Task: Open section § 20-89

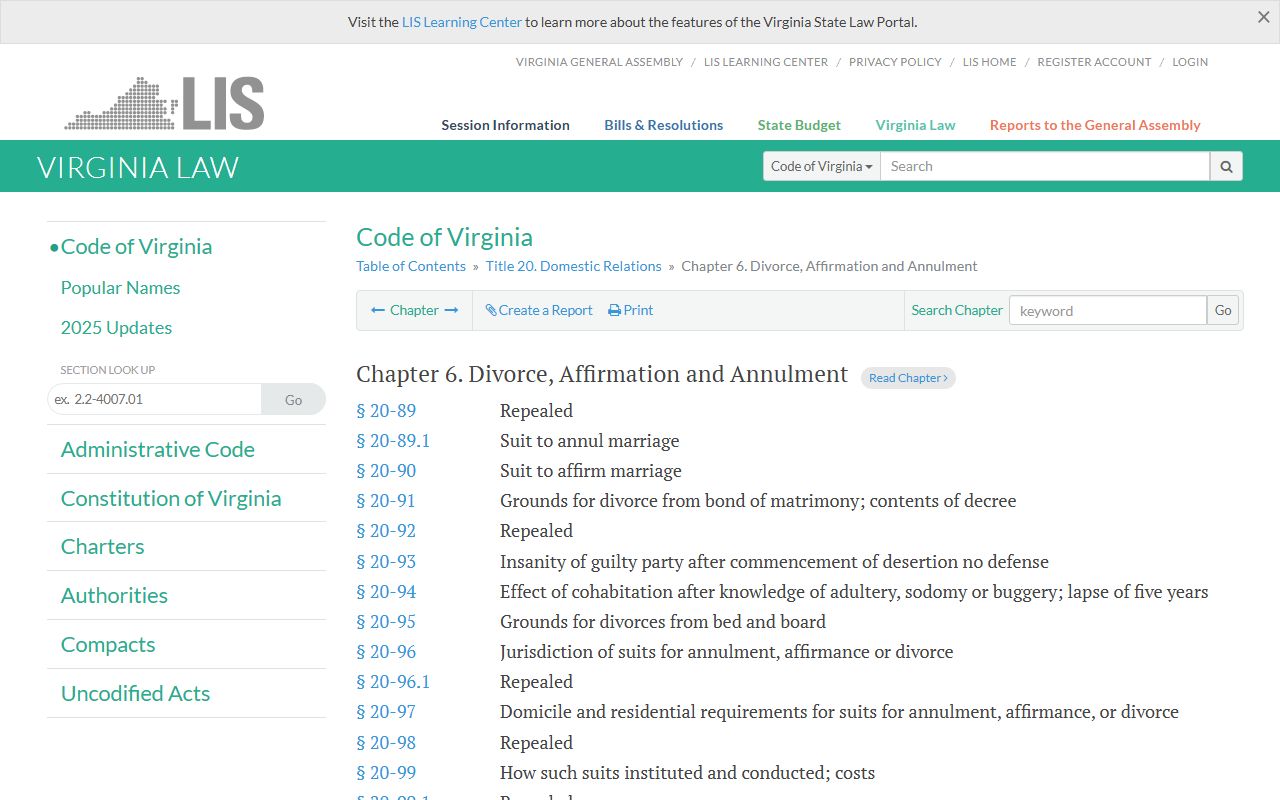Action: pyautogui.click(x=386, y=411)
